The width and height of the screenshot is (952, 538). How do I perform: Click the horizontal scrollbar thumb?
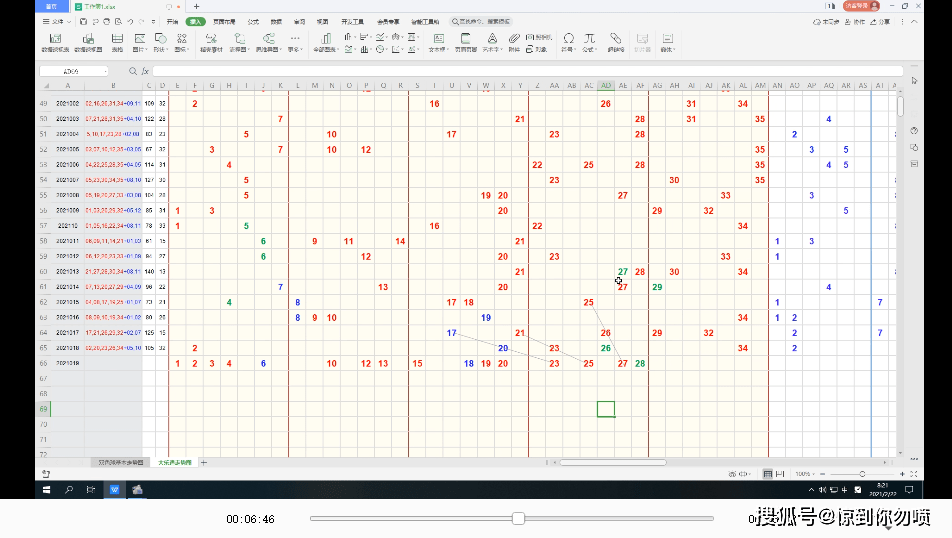click(613, 463)
